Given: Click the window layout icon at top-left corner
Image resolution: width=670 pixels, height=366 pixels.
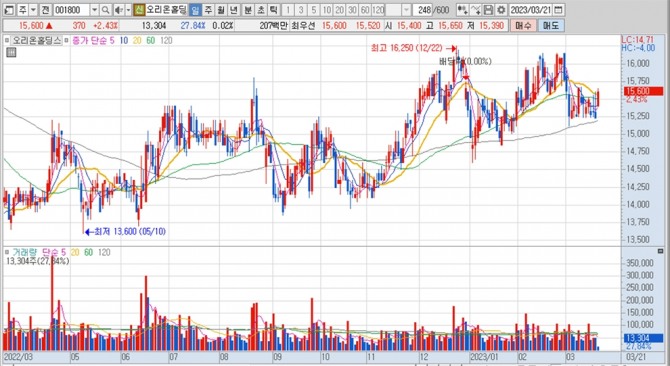Looking at the screenshot, I should tap(9, 10).
